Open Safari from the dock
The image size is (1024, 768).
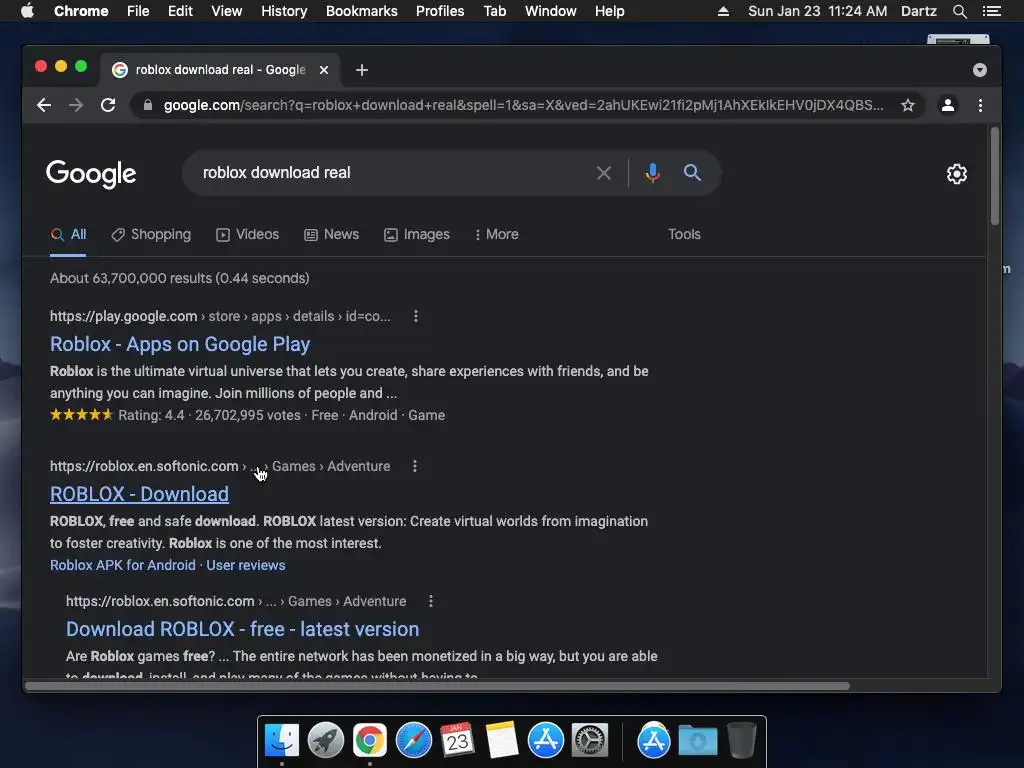[413, 741]
